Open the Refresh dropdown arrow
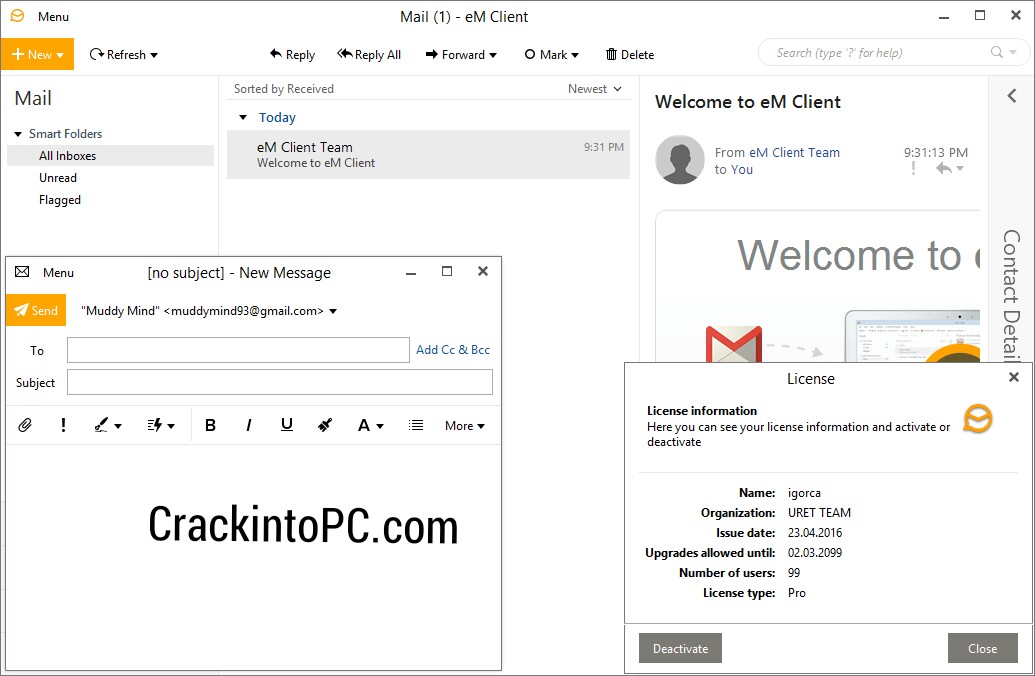Viewport: 1035px width, 676px height. pyautogui.click(x=154, y=55)
